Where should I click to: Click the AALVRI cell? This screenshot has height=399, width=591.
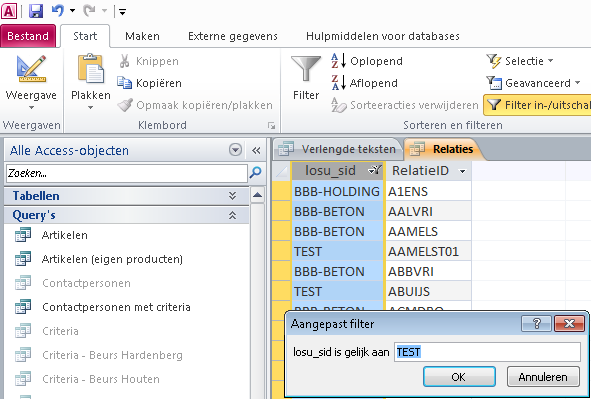(x=428, y=211)
